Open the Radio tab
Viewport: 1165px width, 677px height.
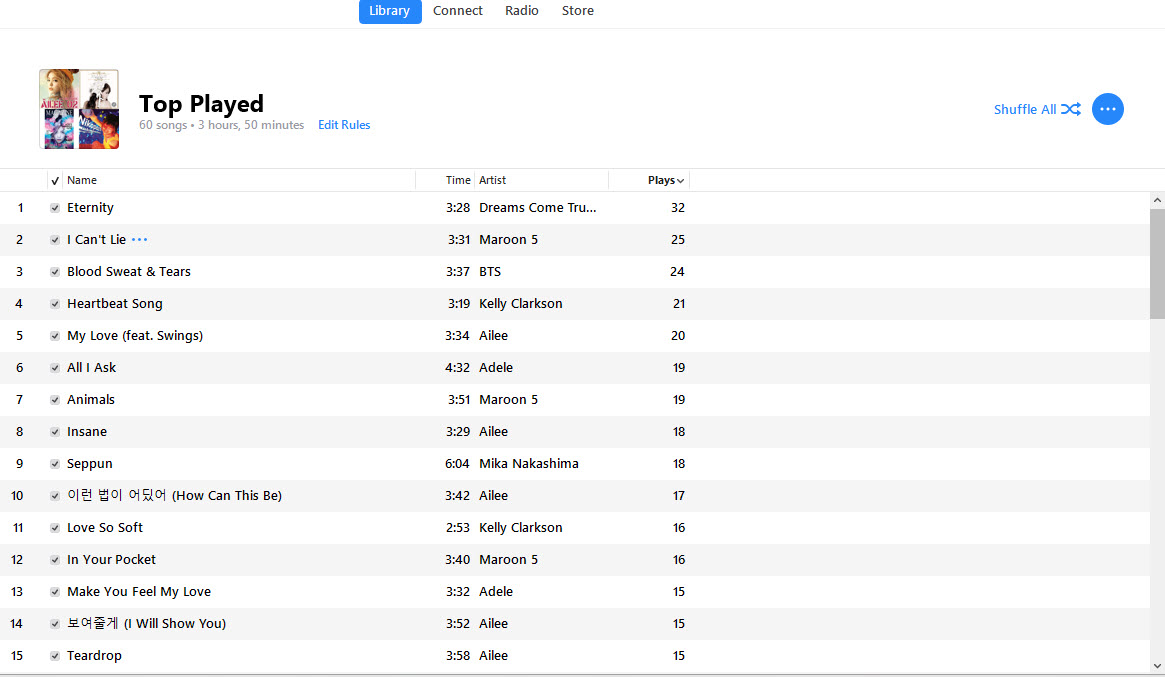(521, 11)
